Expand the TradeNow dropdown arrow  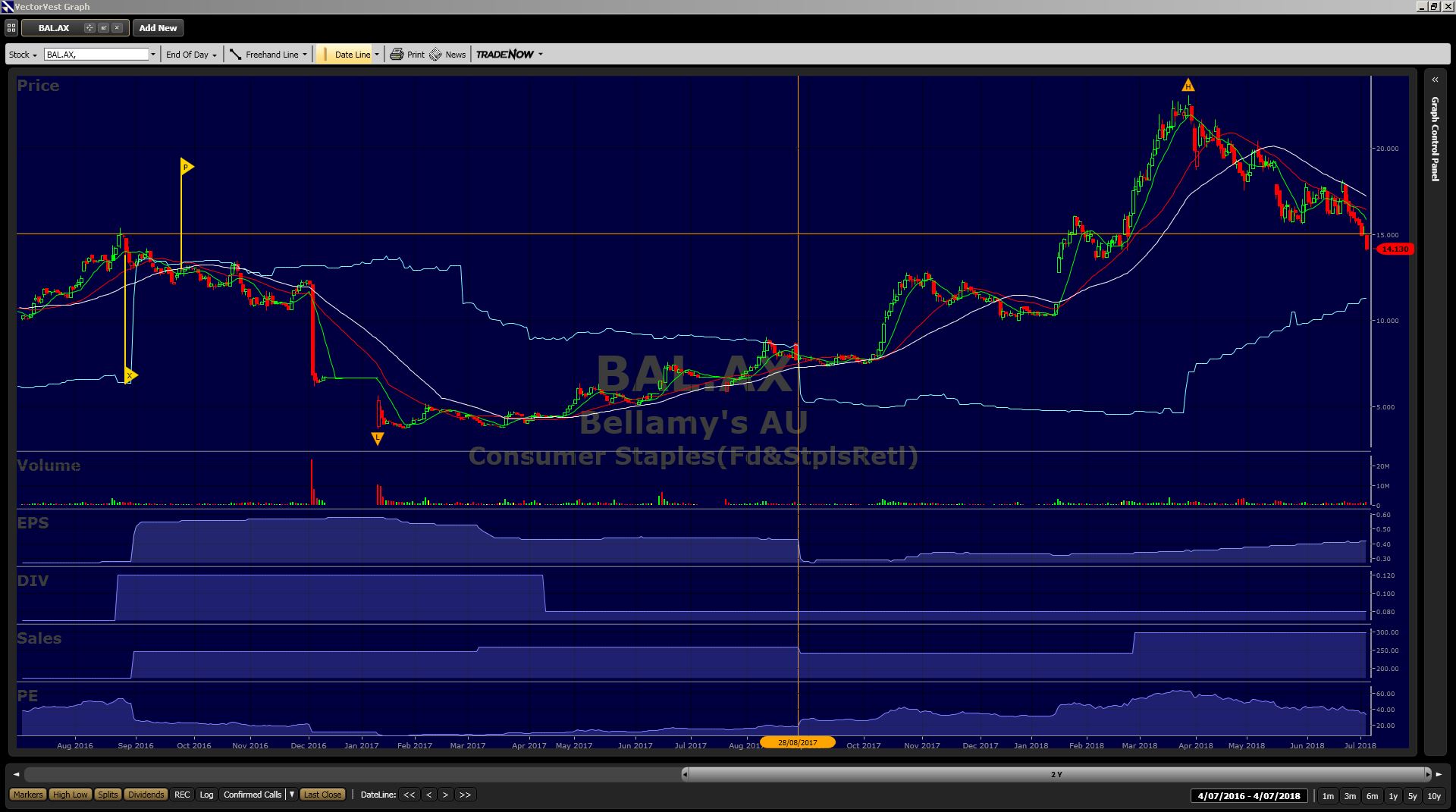pyautogui.click(x=541, y=55)
